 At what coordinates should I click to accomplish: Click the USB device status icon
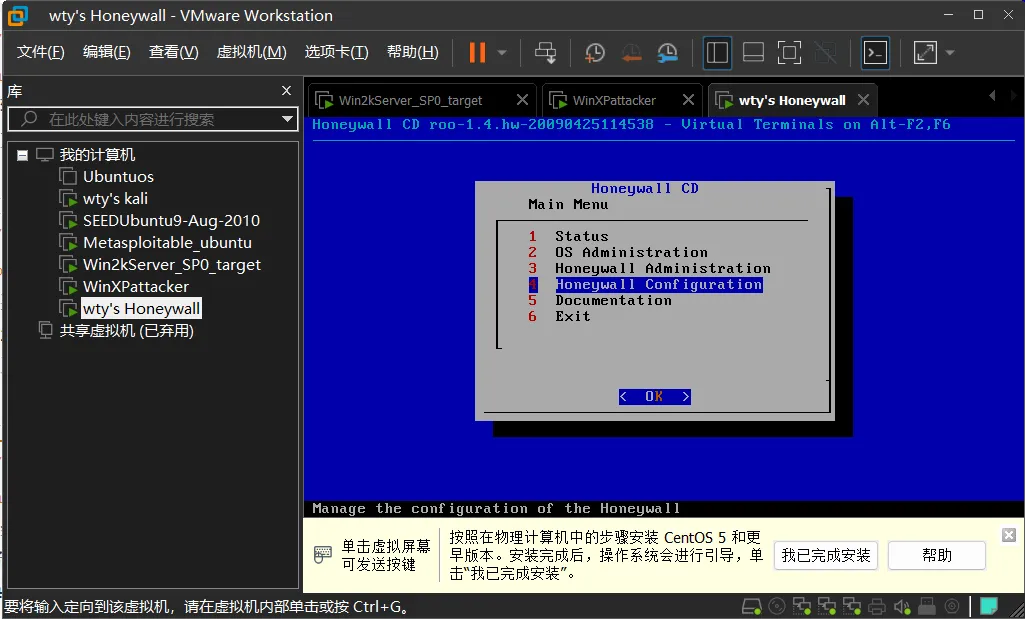click(x=927, y=607)
